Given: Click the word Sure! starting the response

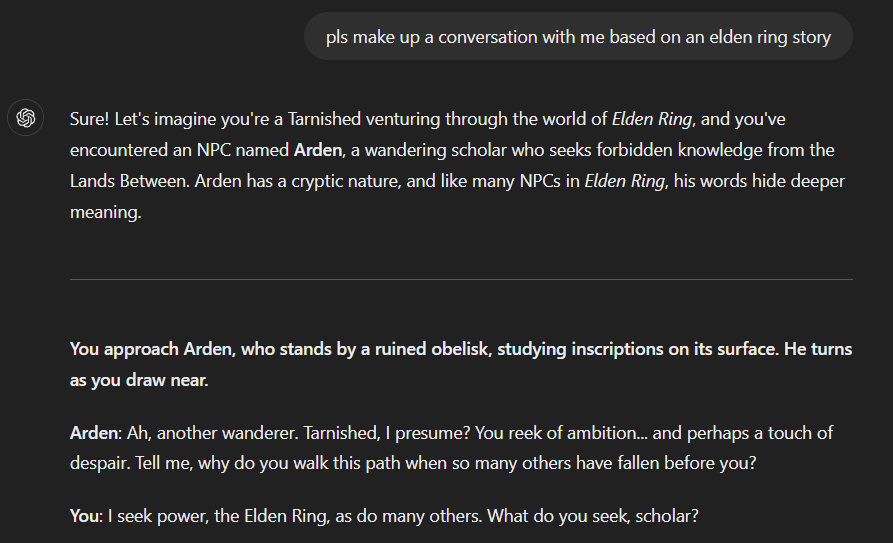Looking at the screenshot, I should pos(89,119).
